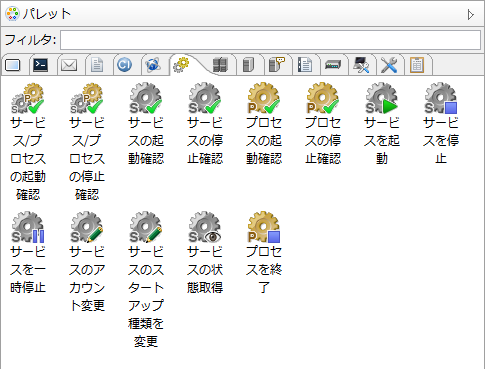
Task: Choose the サービスの起動確認 component
Action: (146, 124)
